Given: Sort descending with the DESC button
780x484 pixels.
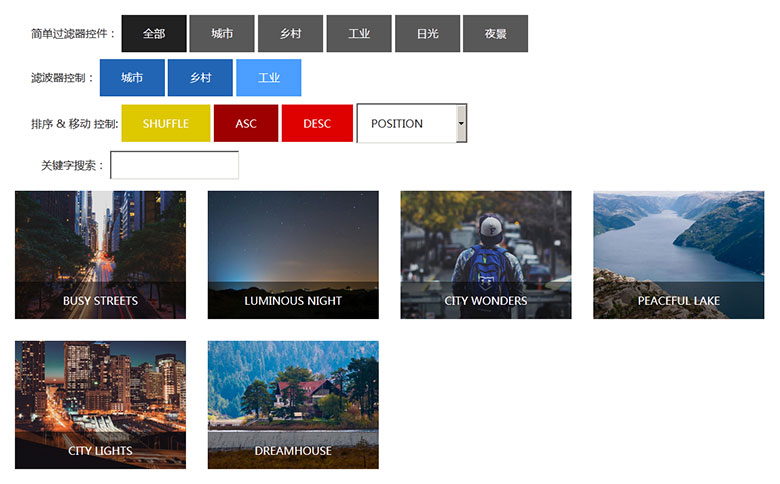Looking at the screenshot, I should (317, 124).
